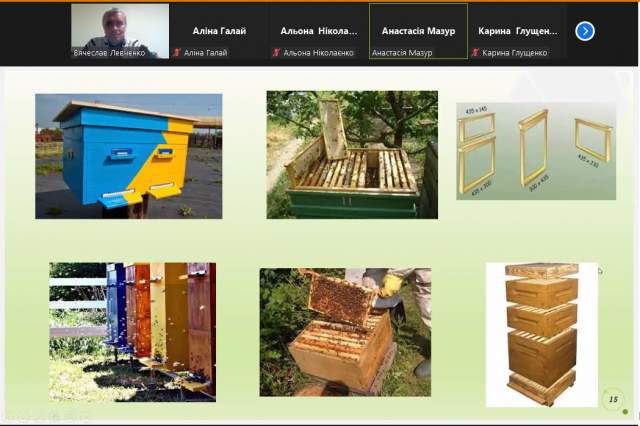Click the beekeeper holding honeycomb frame photo
This screenshot has width=640, height=426.
tap(345, 332)
